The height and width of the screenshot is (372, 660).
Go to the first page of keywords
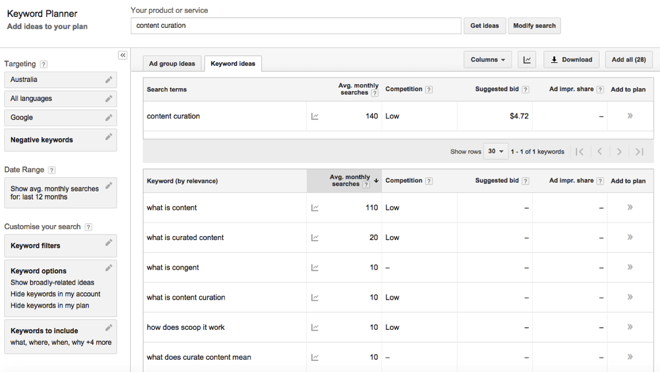click(x=580, y=151)
